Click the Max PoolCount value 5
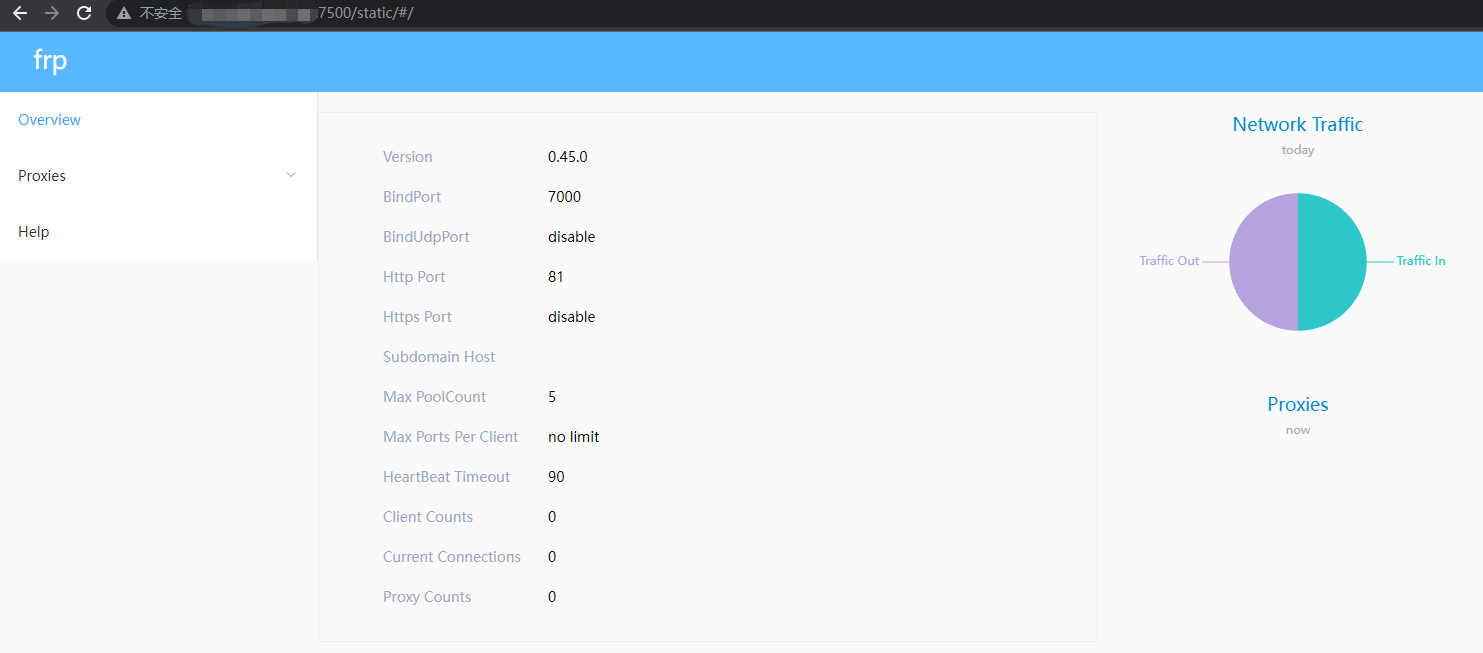The height and width of the screenshot is (653, 1483). click(x=552, y=397)
